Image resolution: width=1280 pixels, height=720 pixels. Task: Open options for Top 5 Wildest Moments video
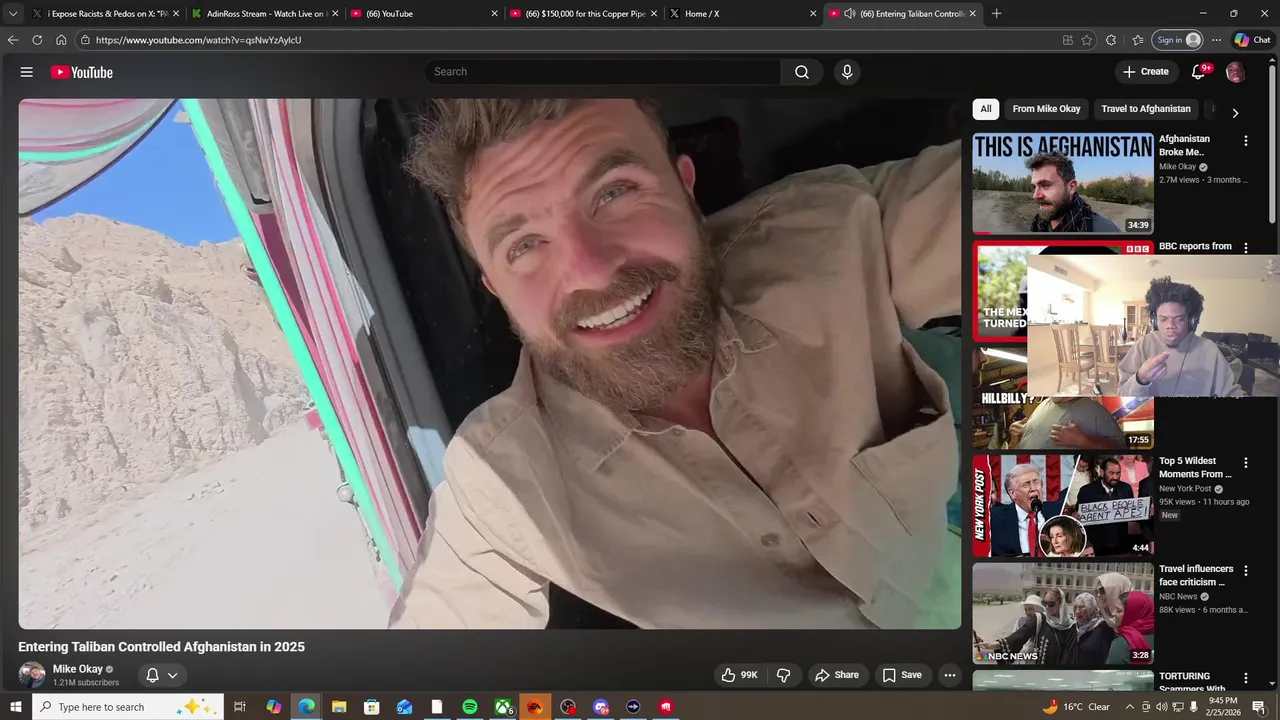[1246, 463]
